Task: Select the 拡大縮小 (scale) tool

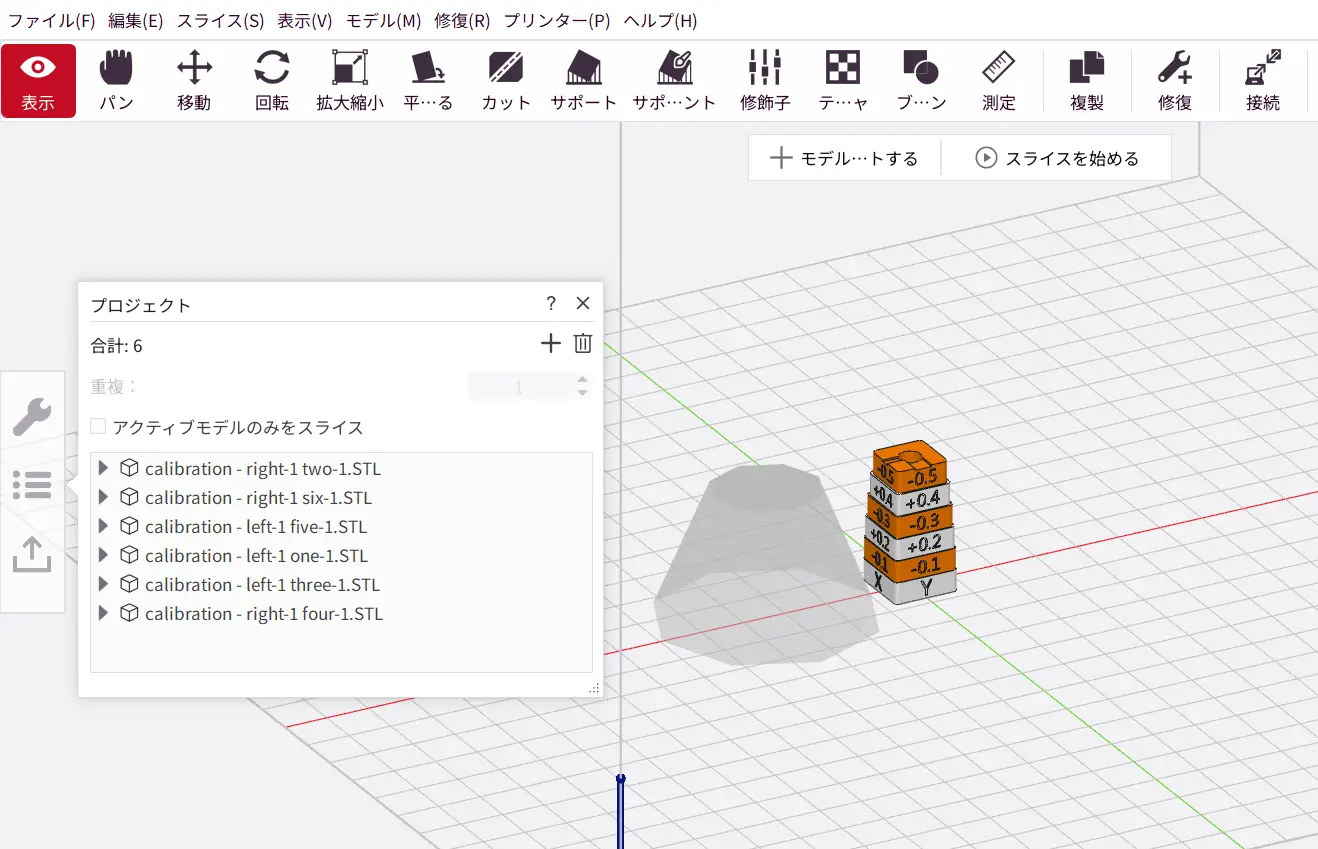Action: (350, 80)
